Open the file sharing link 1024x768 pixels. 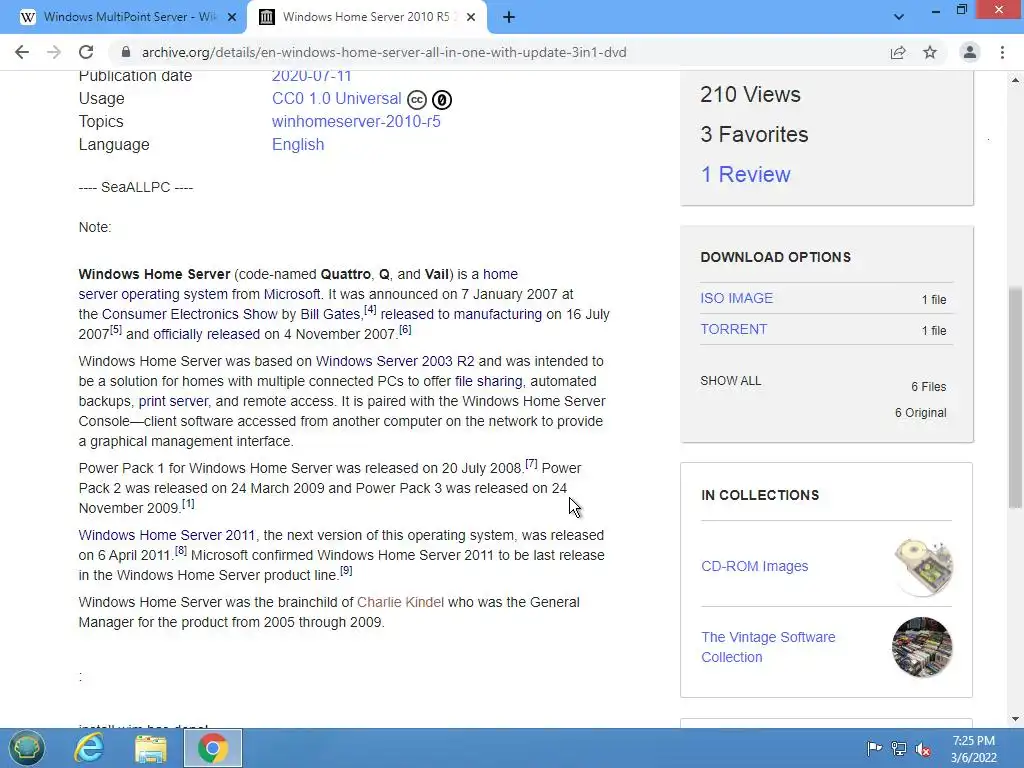tap(488, 381)
